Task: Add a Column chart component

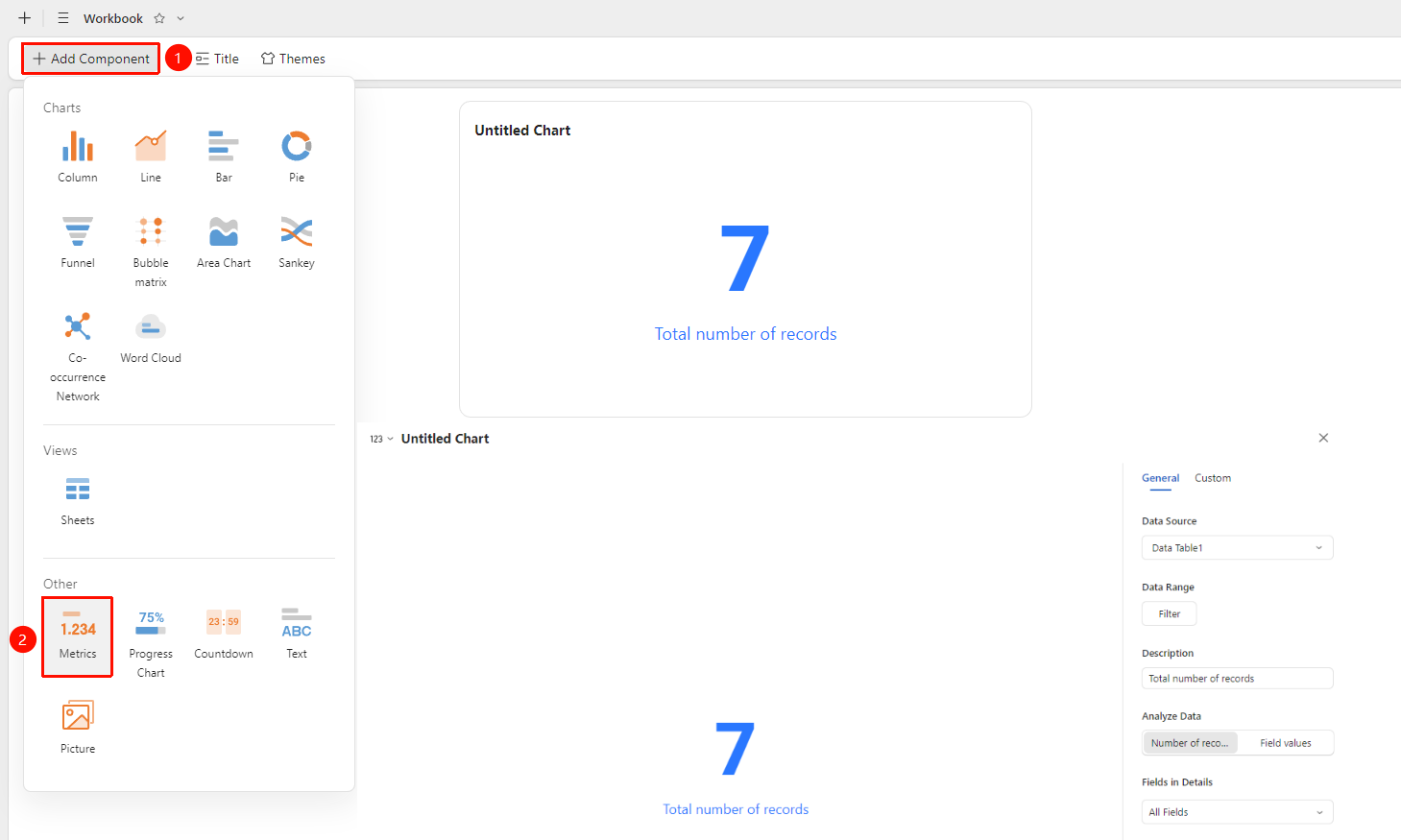Action: point(78,156)
